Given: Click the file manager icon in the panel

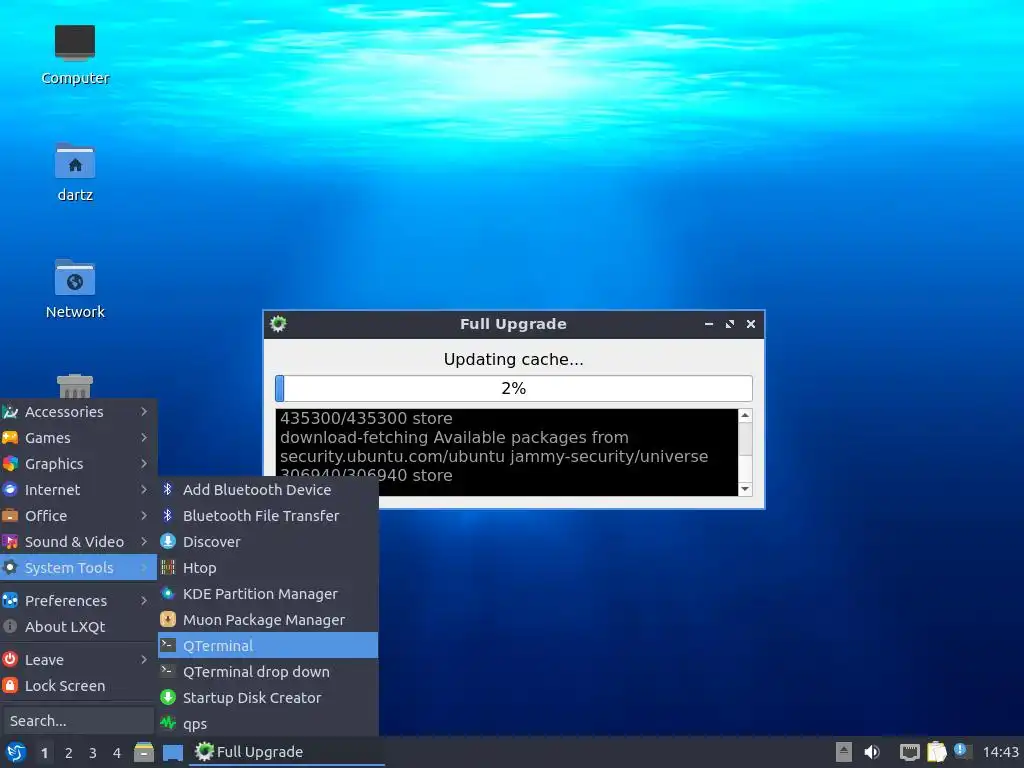Looking at the screenshot, I should pyautogui.click(x=144, y=752).
